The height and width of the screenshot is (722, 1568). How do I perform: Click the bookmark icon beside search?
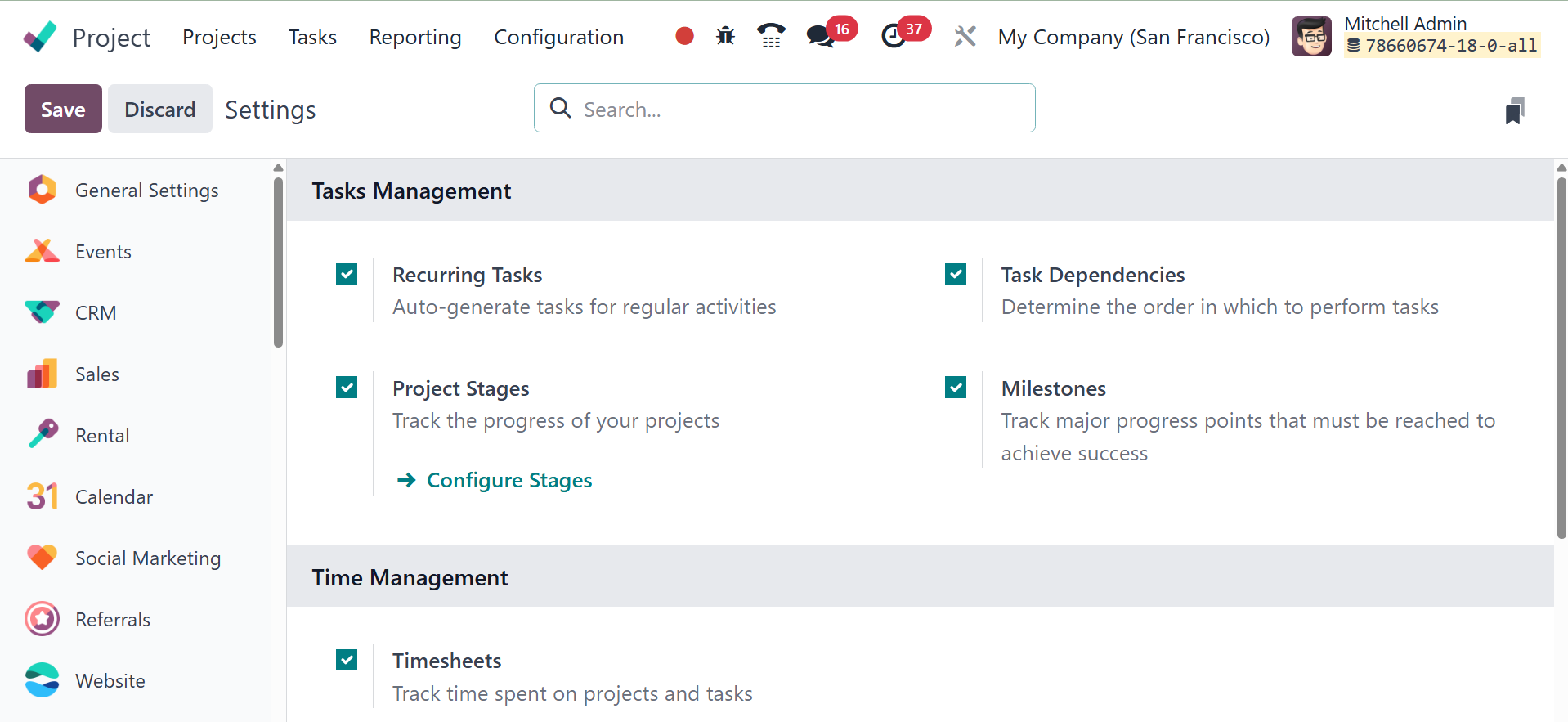[1514, 110]
